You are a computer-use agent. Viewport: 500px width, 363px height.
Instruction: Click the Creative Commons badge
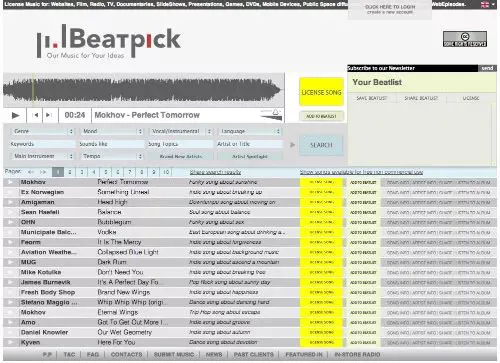point(465,39)
